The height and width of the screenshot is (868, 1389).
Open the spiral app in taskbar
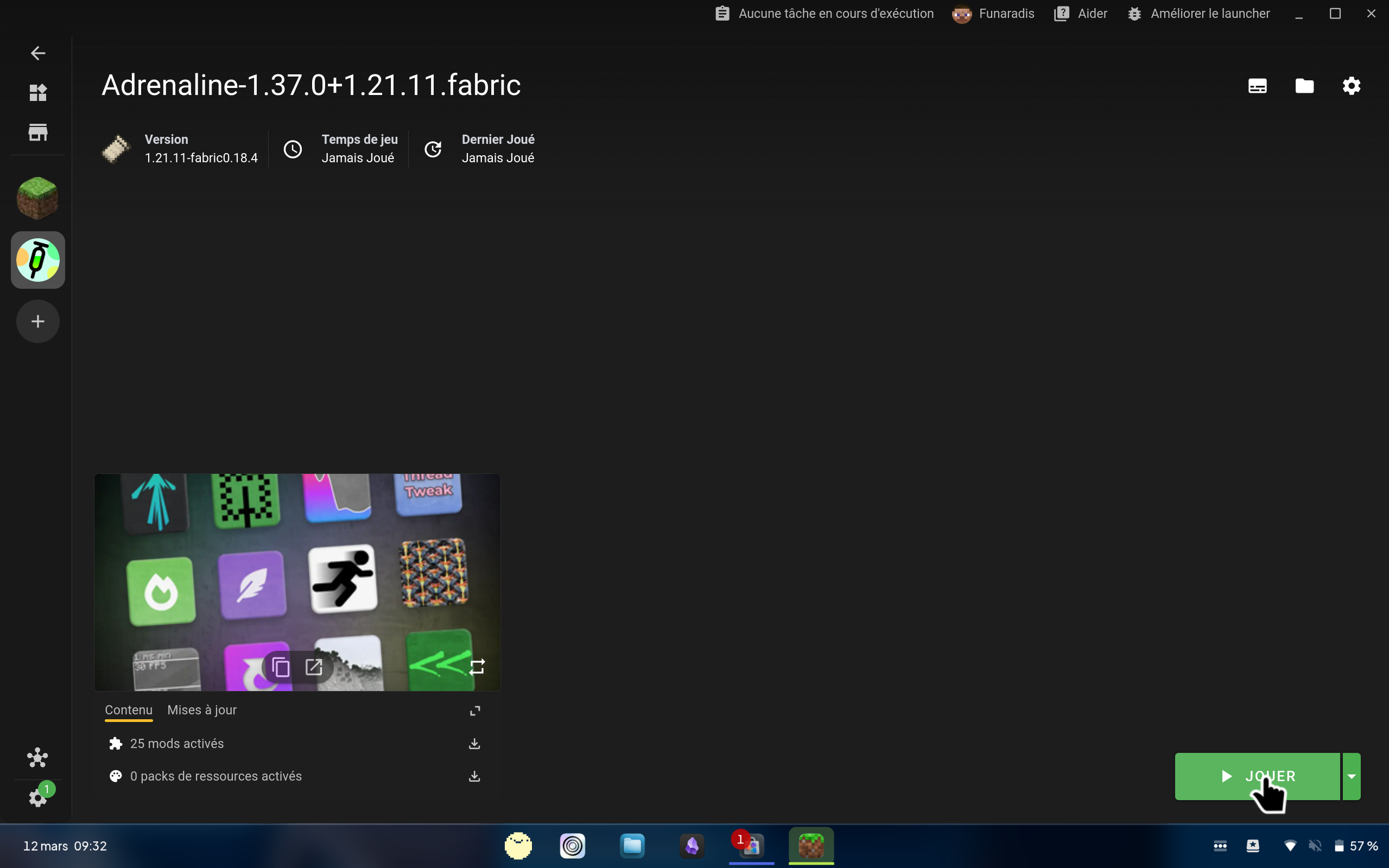572,846
